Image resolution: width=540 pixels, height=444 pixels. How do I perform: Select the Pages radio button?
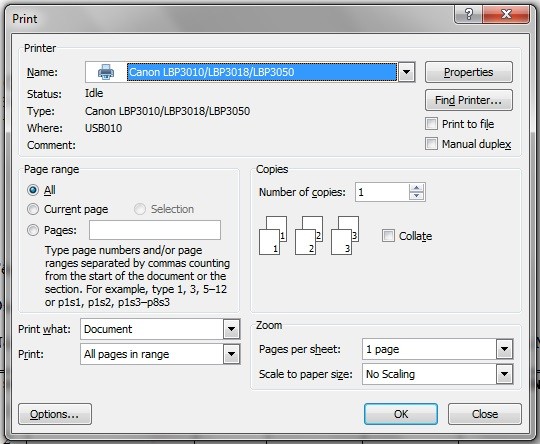33,230
